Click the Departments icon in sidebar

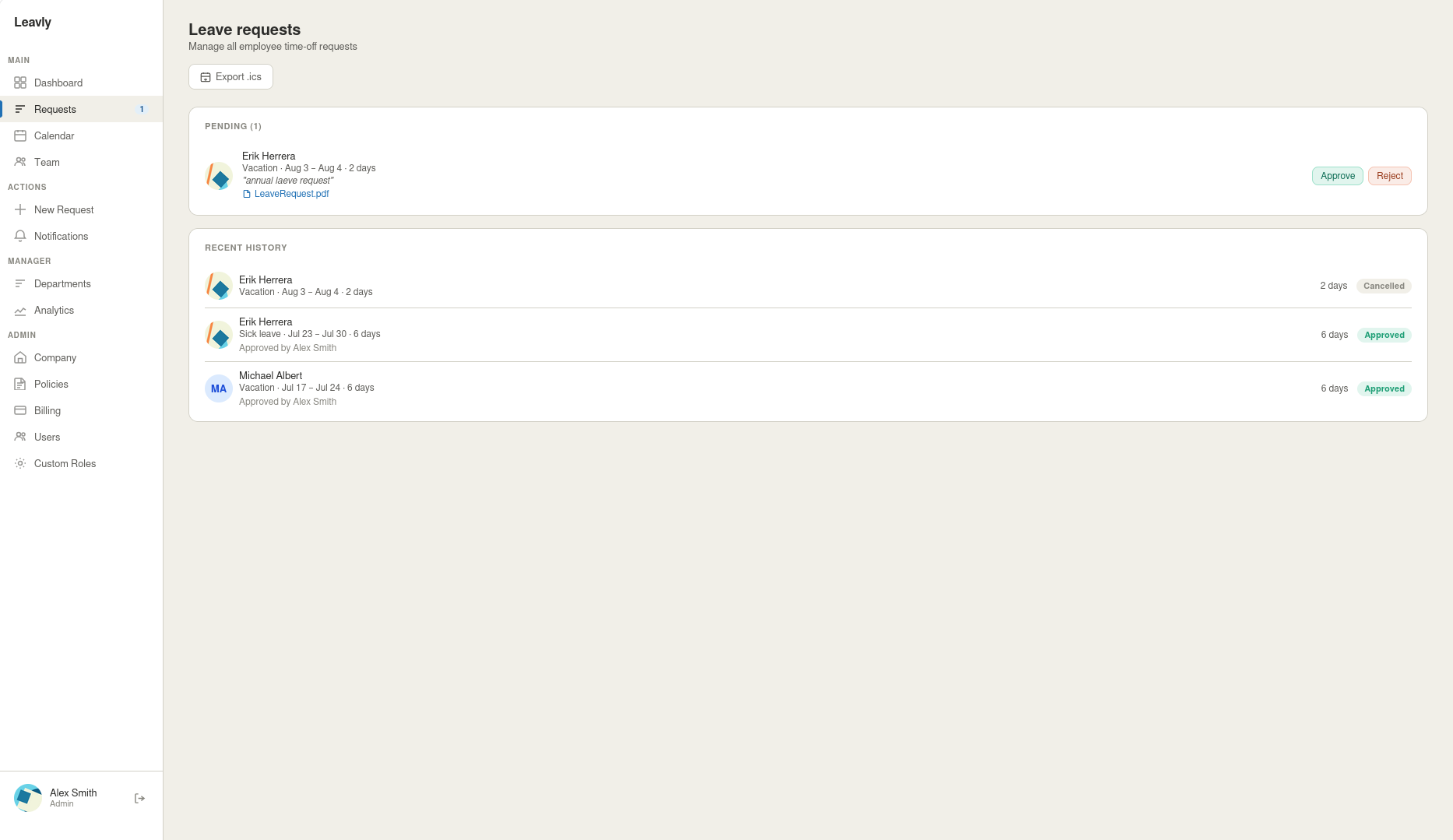(x=20, y=283)
